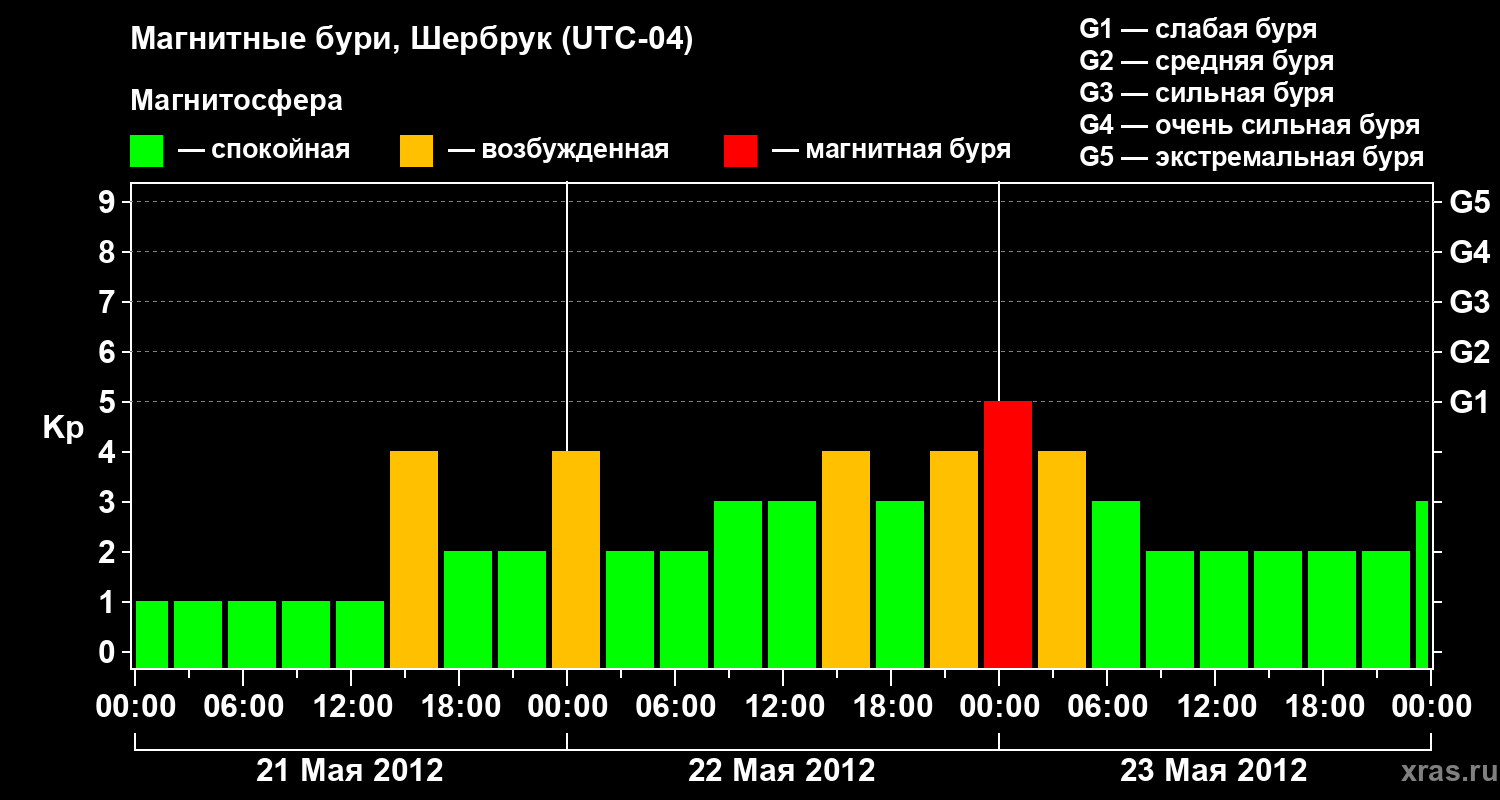The height and width of the screenshot is (800, 1500).
Task: Select the orange bar just after midnight 22 May
Action: pos(576,560)
